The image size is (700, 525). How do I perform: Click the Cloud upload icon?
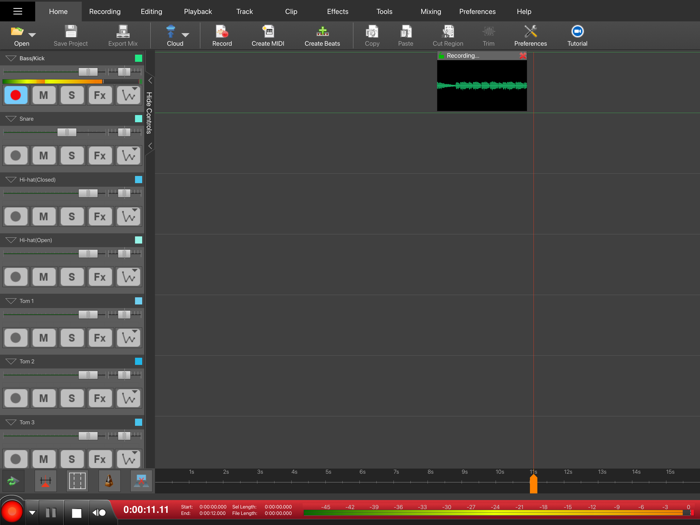(171, 31)
